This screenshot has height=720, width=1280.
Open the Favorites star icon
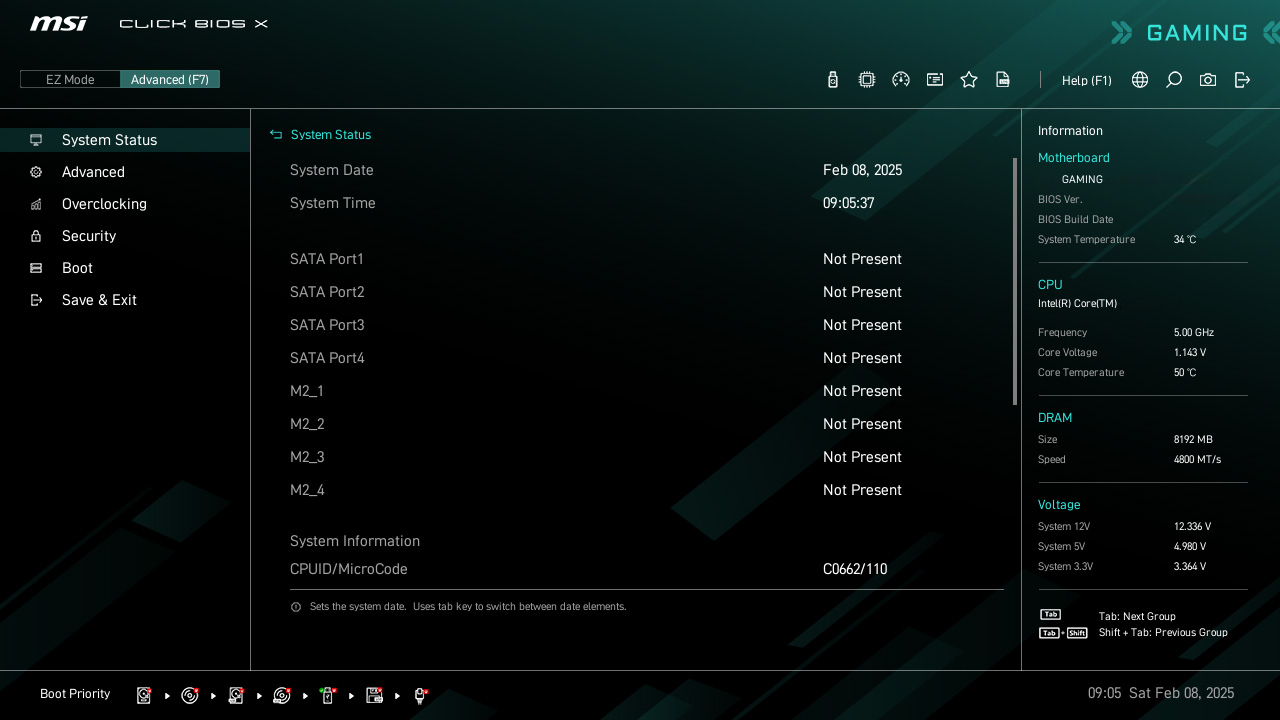coord(969,80)
